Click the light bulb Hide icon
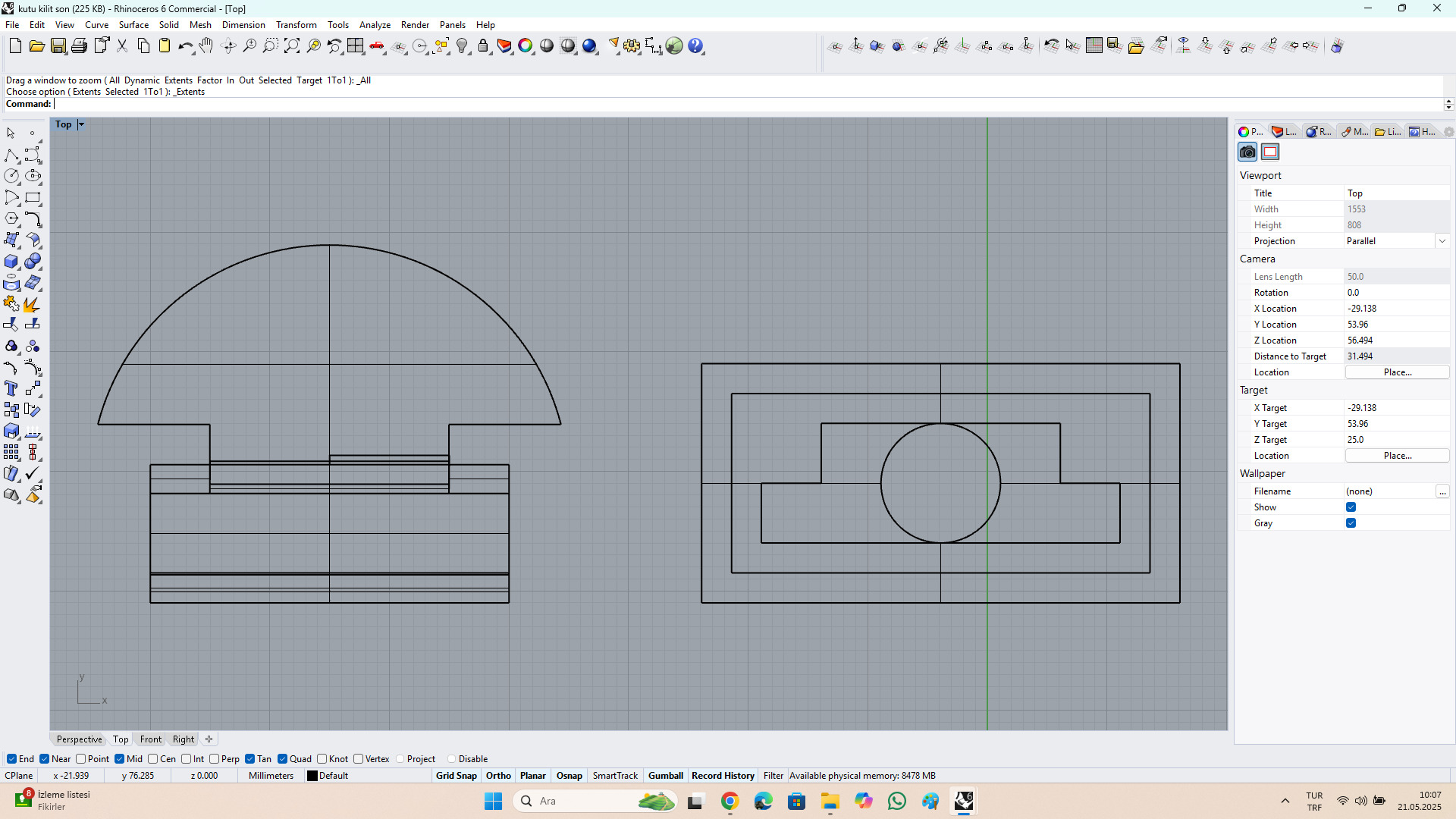 click(x=462, y=46)
